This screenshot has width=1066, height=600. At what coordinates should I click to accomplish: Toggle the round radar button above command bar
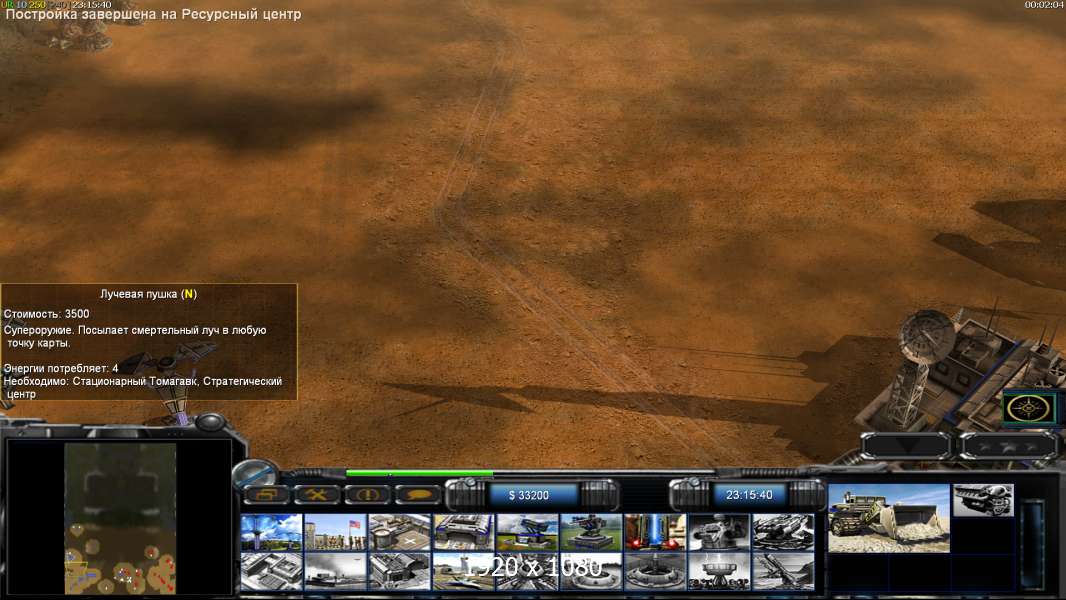point(256,472)
